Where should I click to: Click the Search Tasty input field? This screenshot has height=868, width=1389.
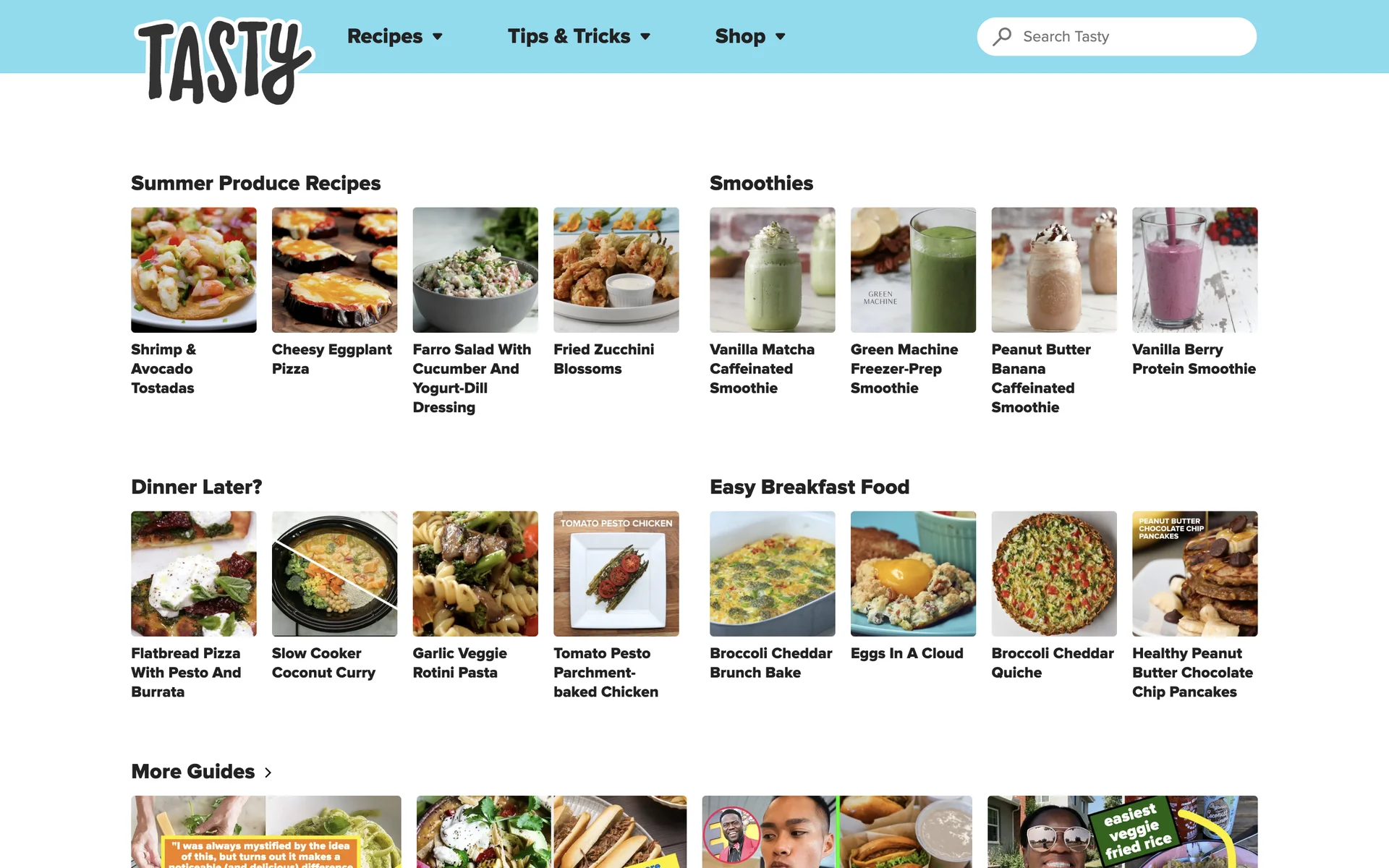1116,36
